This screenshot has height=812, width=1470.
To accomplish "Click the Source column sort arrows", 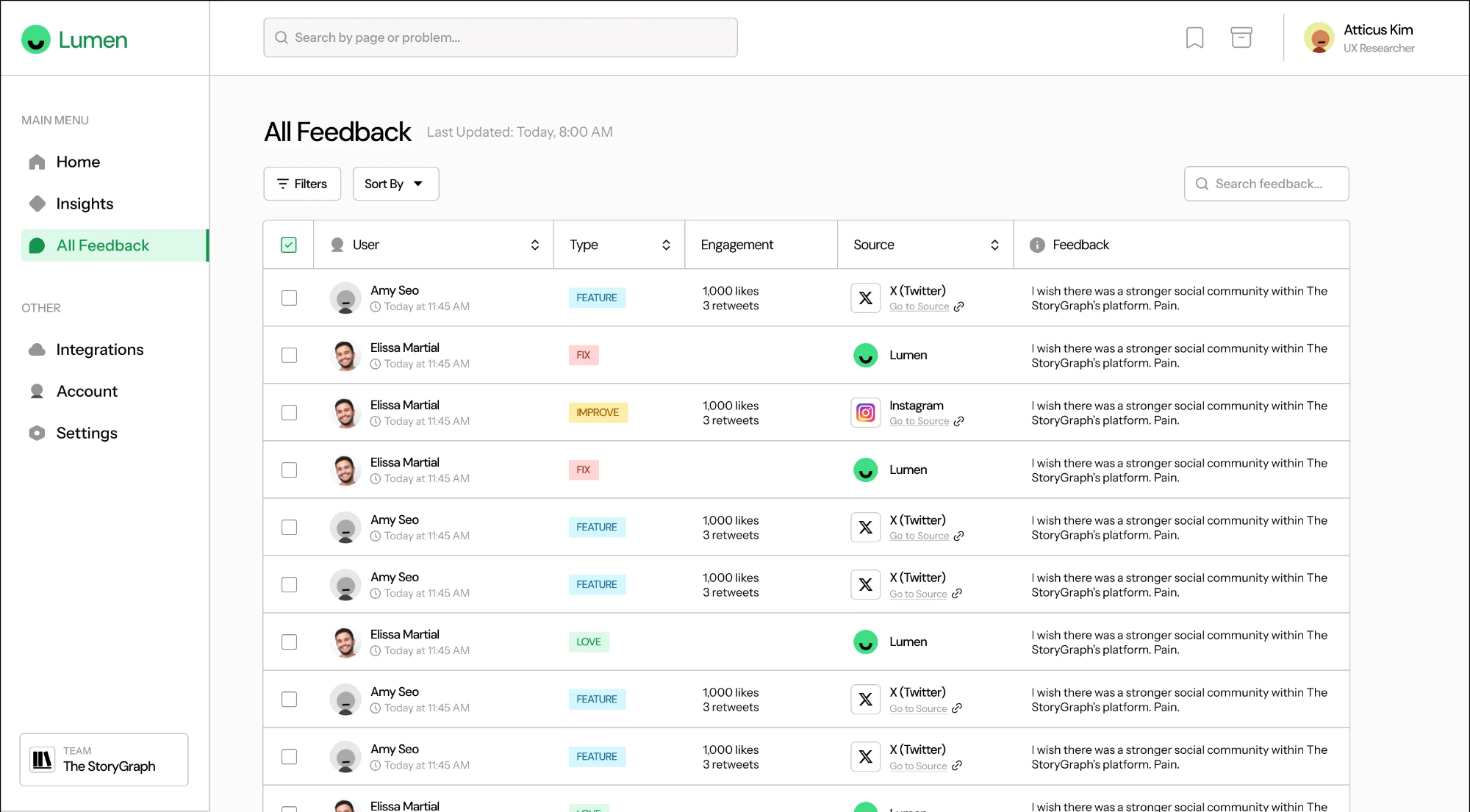I will tap(994, 245).
